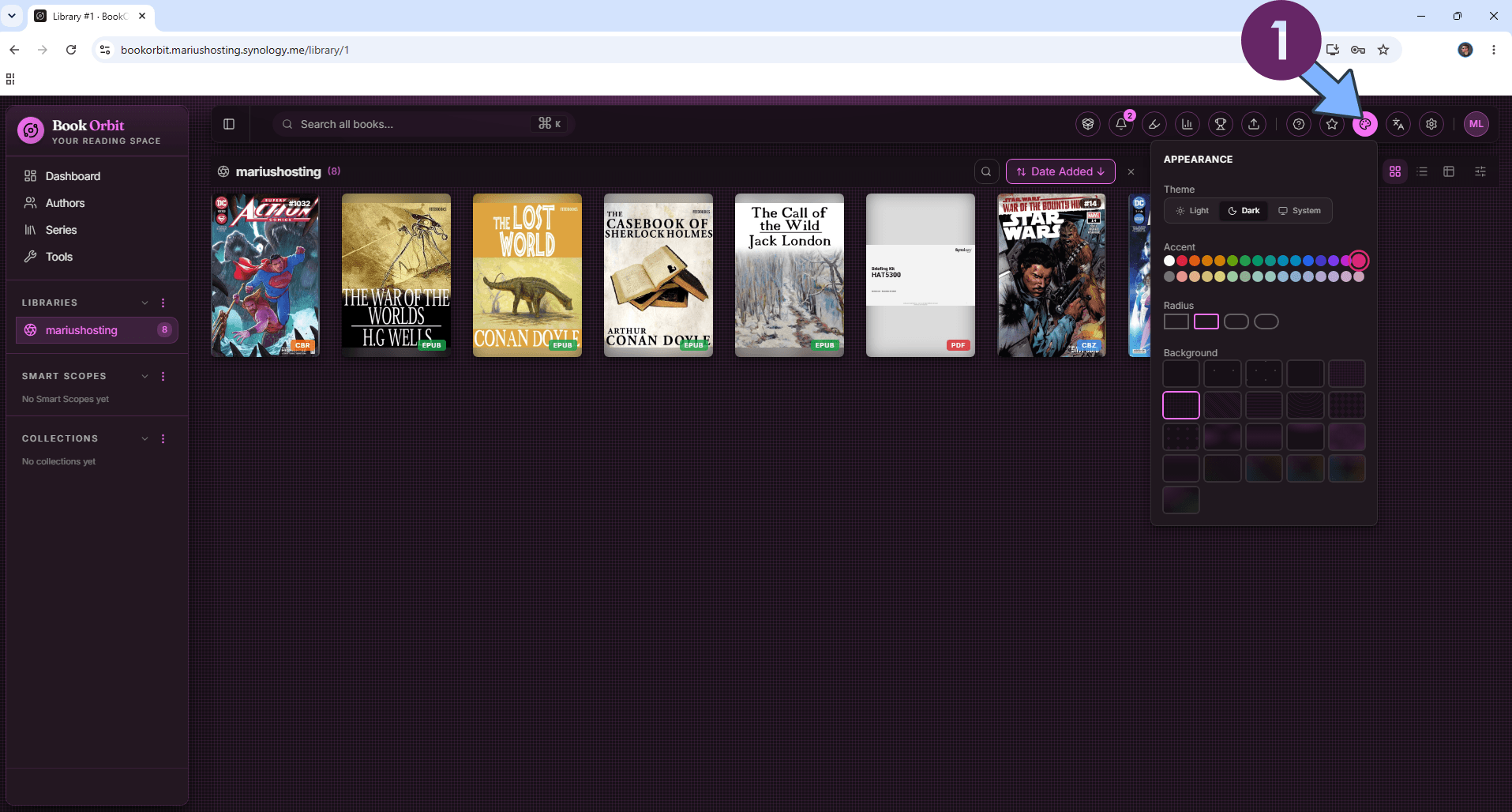The height and width of the screenshot is (812, 1512).
Task: Click the help question mark icon
Action: [x=1299, y=124]
